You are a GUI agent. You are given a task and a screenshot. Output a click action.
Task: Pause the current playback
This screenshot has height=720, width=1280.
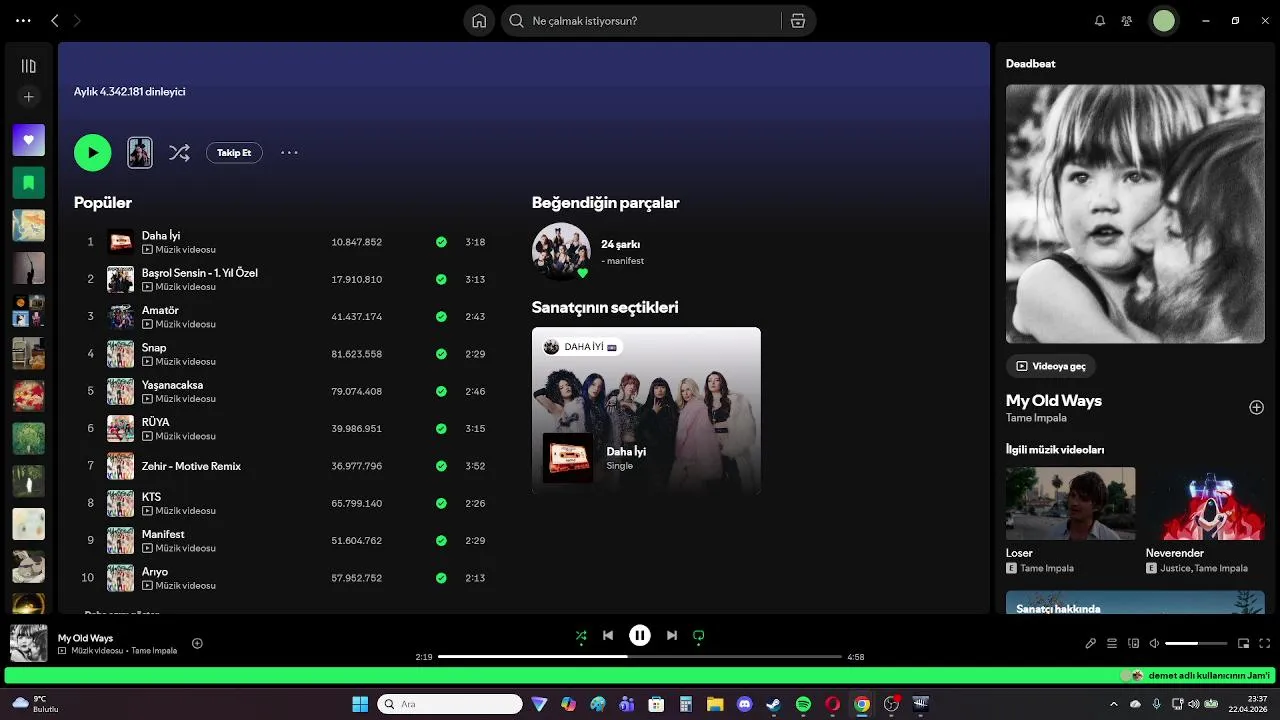pos(640,635)
